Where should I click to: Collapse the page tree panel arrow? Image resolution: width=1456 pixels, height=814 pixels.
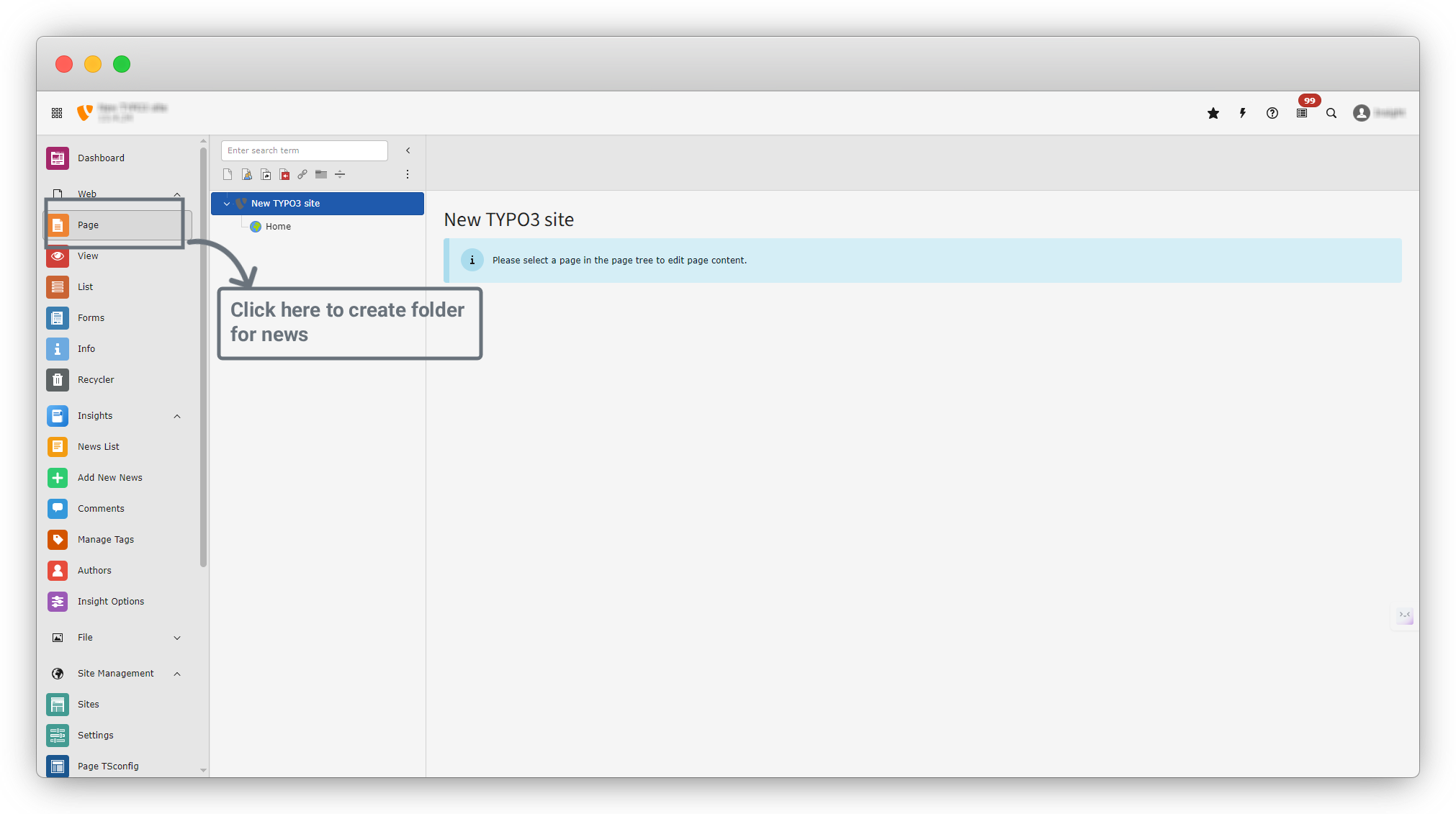408,150
